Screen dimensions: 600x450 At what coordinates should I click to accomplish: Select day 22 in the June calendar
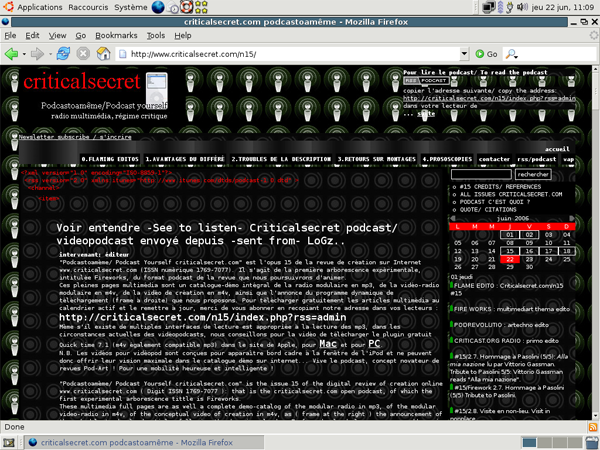pos(509,258)
